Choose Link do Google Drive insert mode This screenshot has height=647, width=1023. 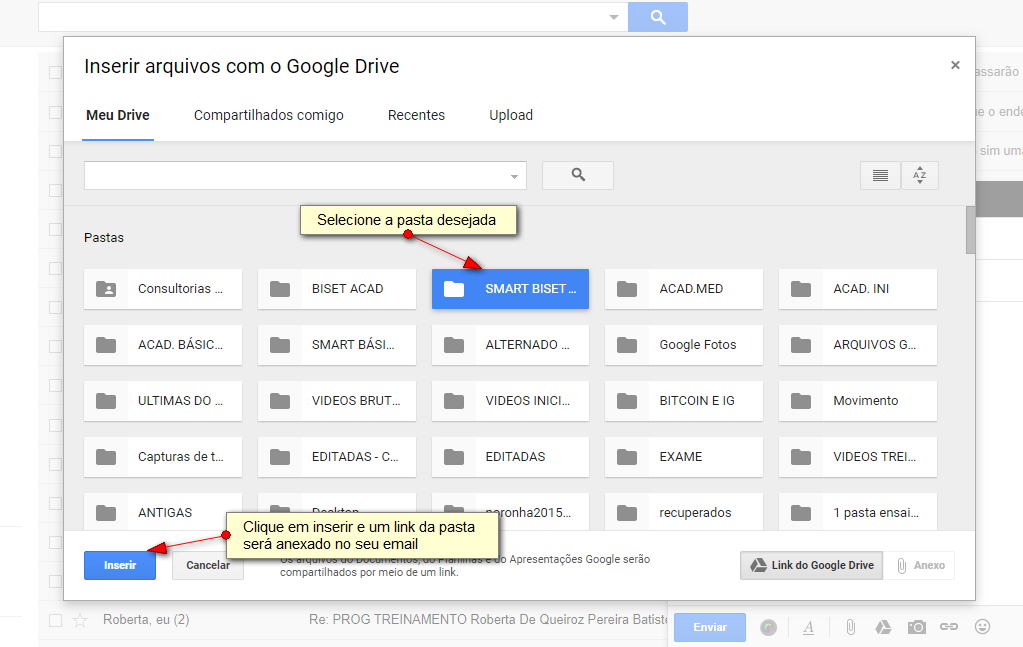812,565
